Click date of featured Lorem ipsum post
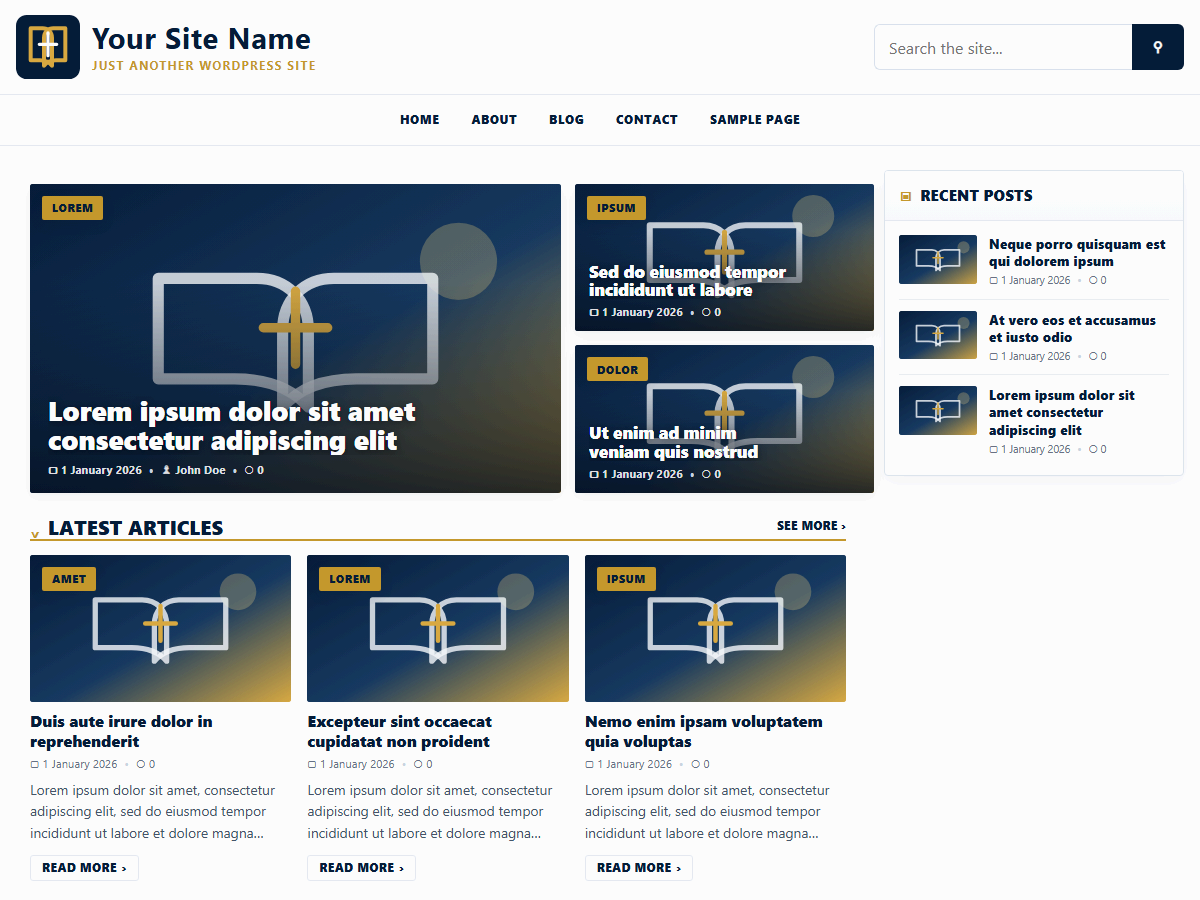This screenshot has width=1200, height=900. 95,470
